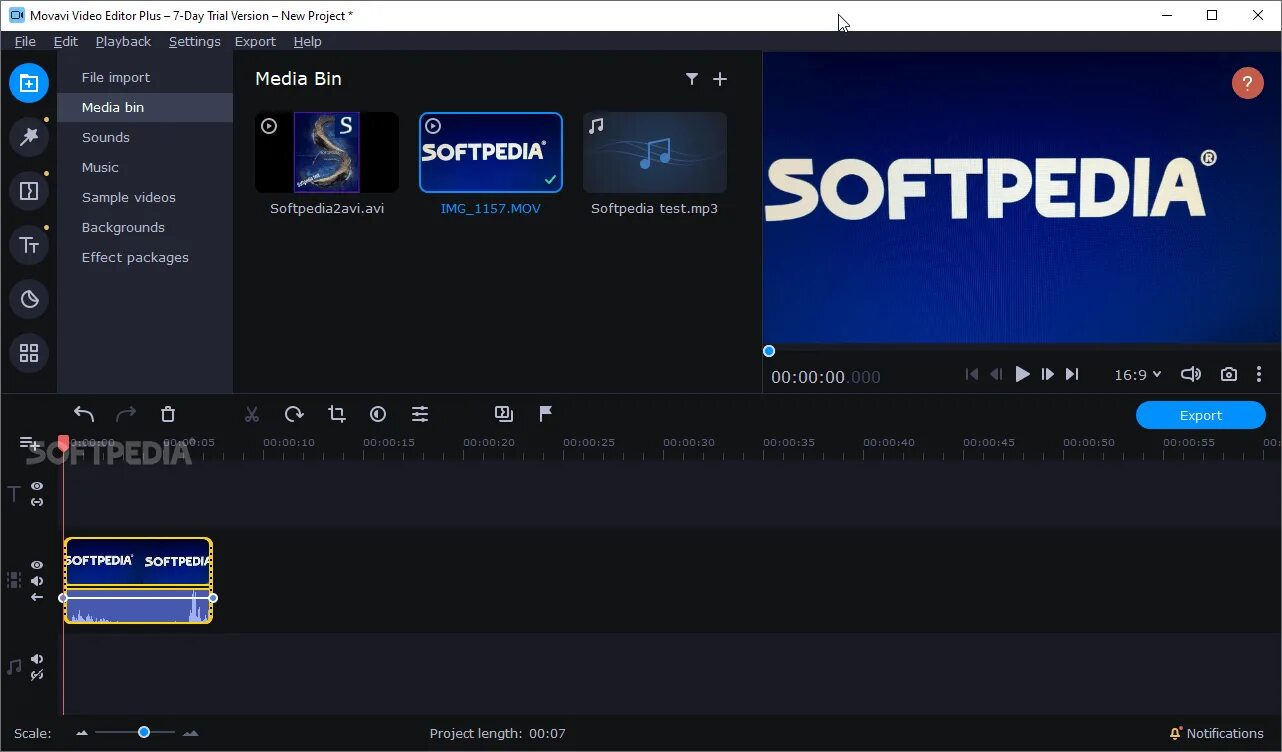Open the File menu
The height and width of the screenshot is (752, 1282).
[x=25, y=41]
